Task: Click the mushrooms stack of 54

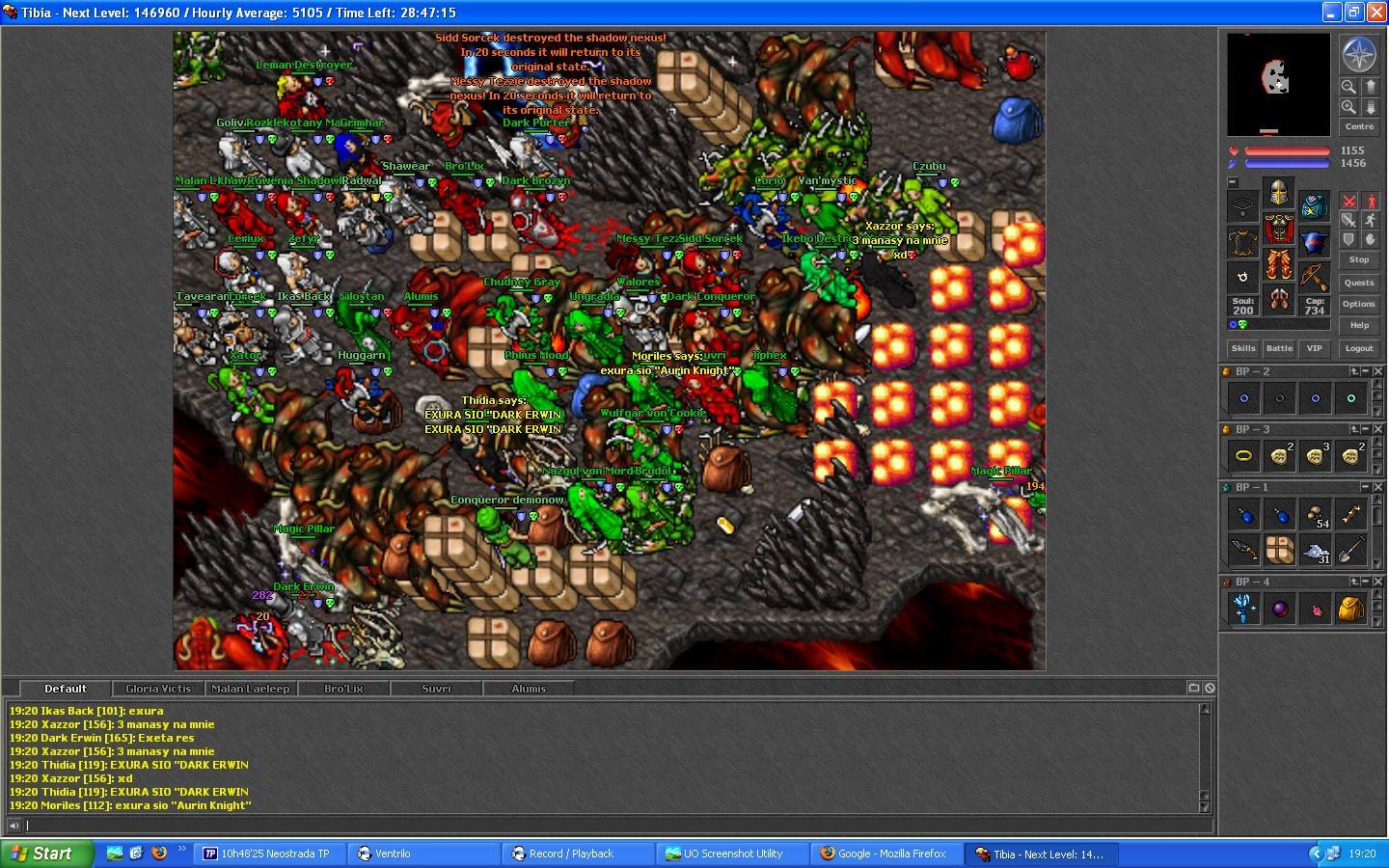Action: coord(1315,514)
